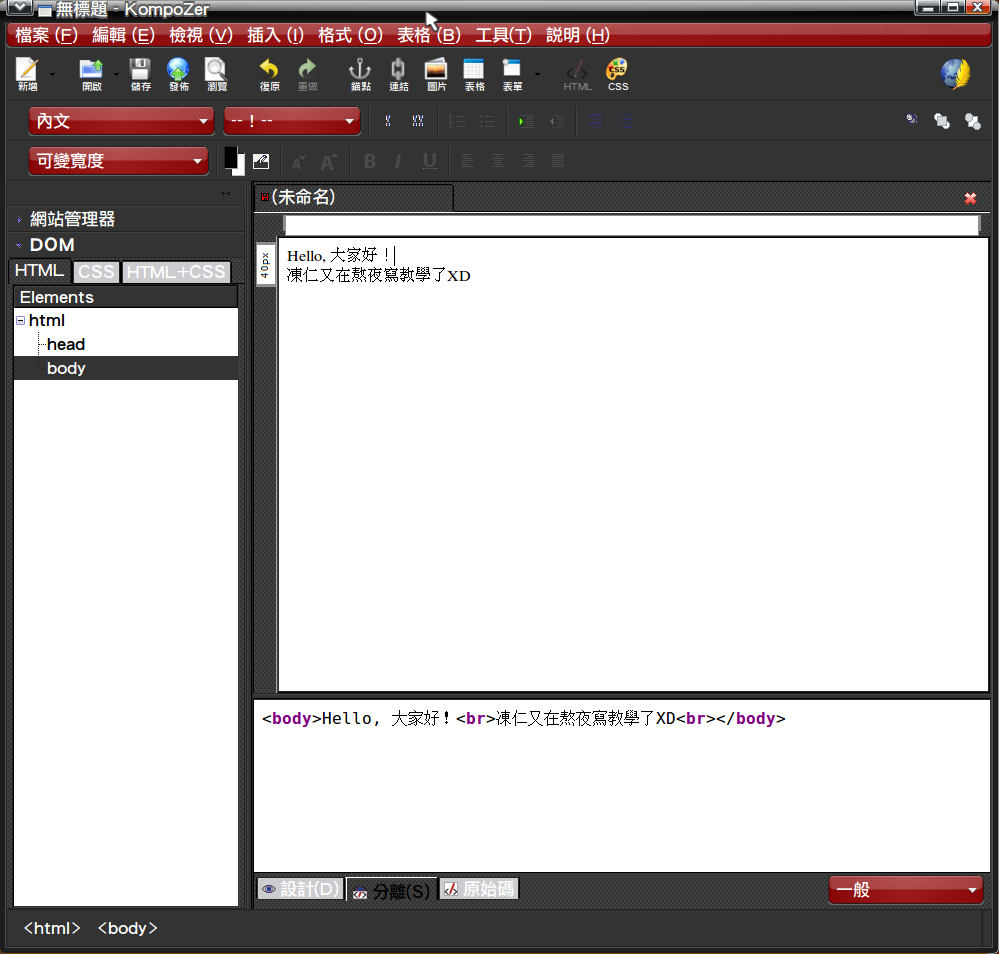Toggle bold formatting
This screenshot has width=999, height=954.
(x=370, y=161)
